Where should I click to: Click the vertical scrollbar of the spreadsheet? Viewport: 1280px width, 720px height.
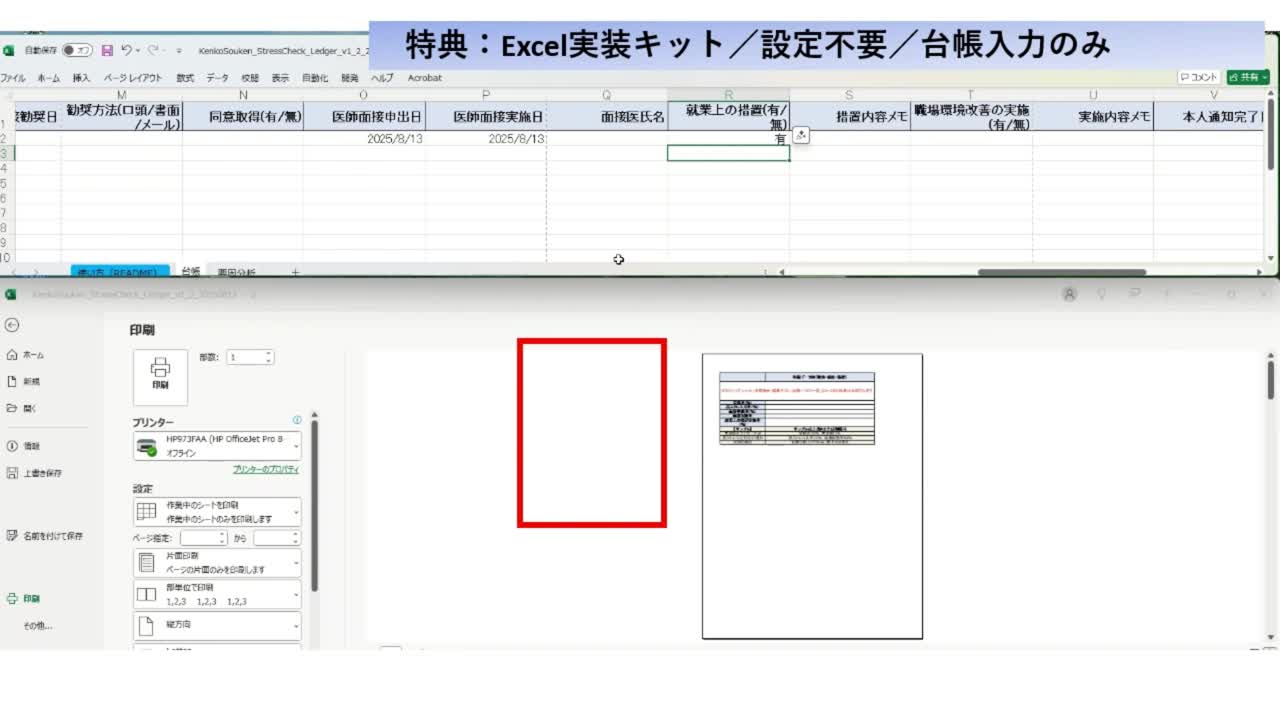[1271, 135]
